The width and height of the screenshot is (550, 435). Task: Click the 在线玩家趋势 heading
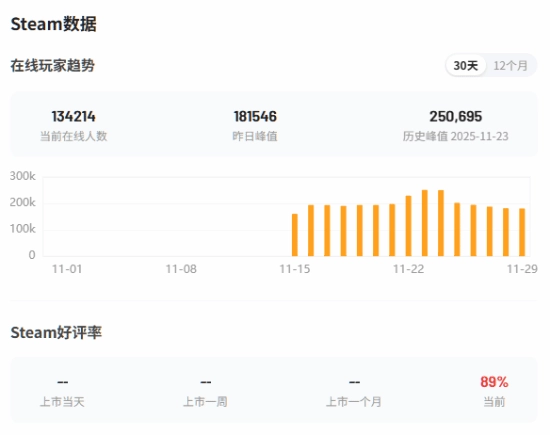[x=53, y=66]
